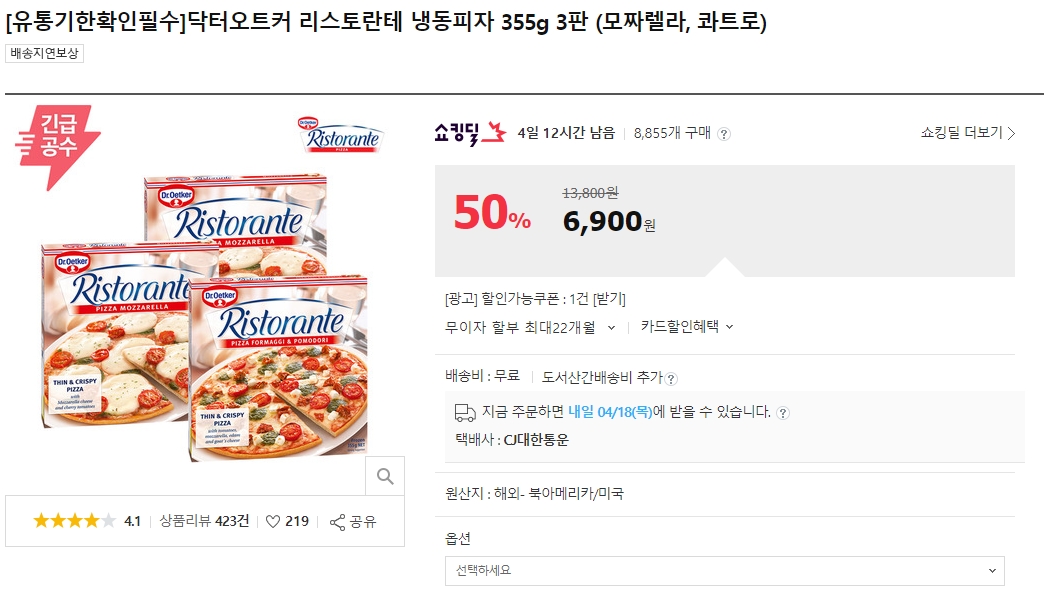This screenshot has width=1044, height=595.
Task: Click the magnifier icon on product image
Action: point(385,476)
